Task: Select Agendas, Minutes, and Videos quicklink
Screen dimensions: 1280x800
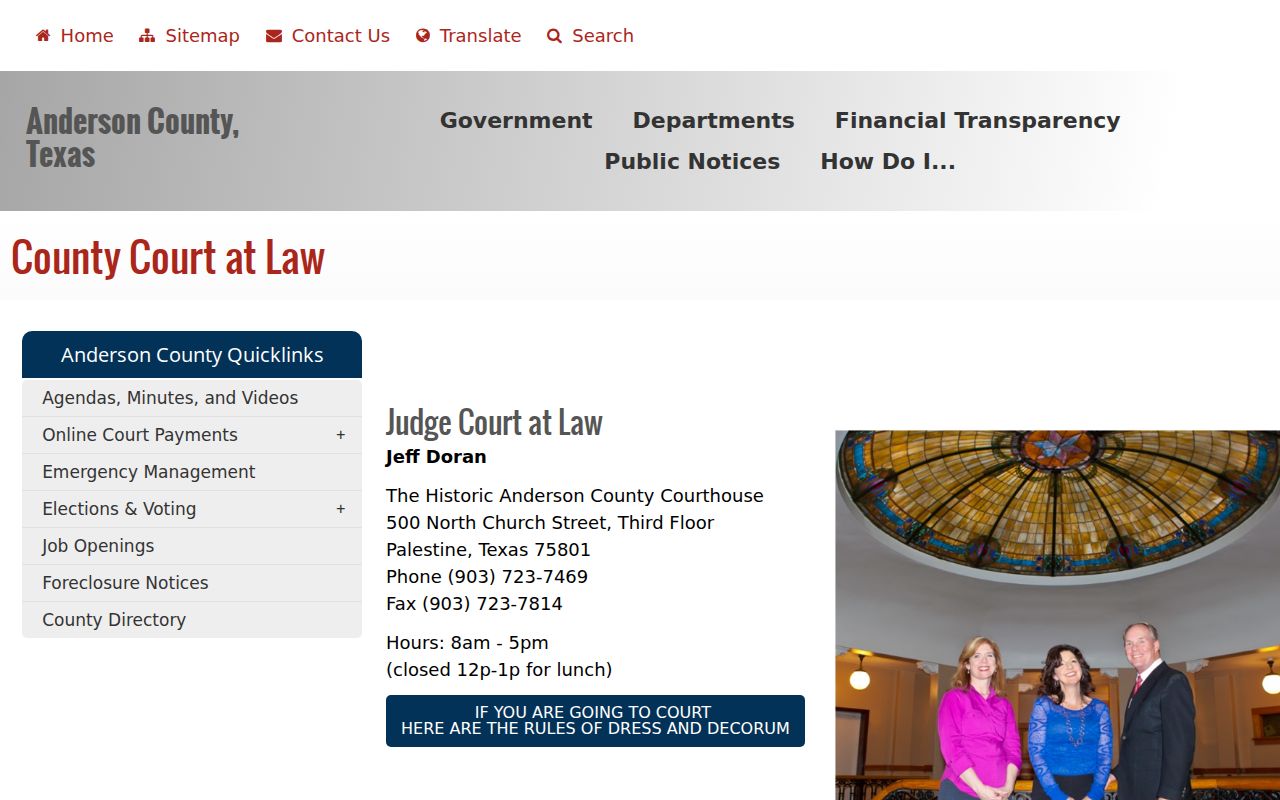Action: pos(192,398)
